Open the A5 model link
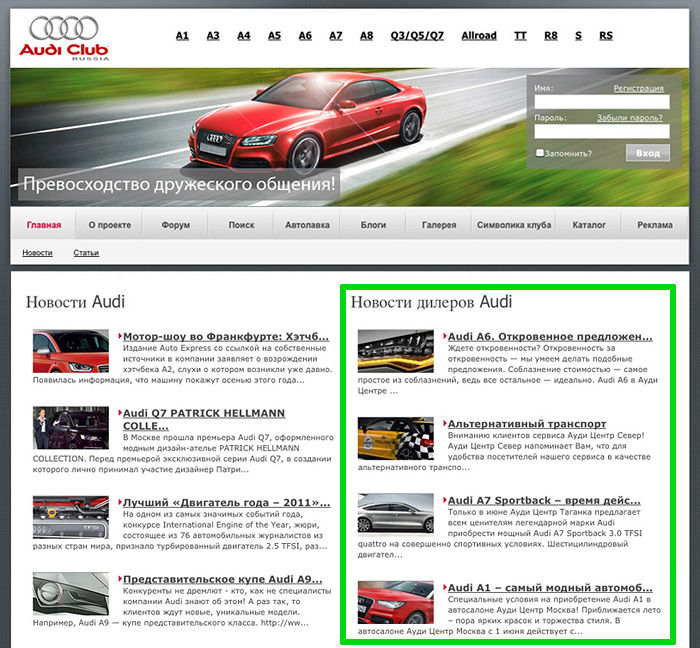Image resolution: width=700 pixels, height=648 pixels. [275, 36]
